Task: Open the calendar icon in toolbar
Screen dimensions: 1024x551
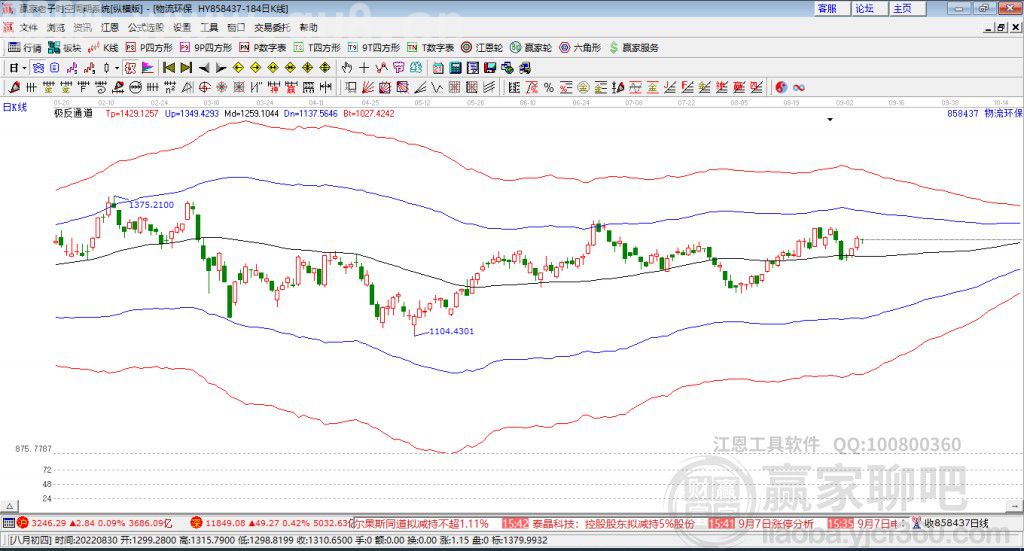Action: coord(438,68)
